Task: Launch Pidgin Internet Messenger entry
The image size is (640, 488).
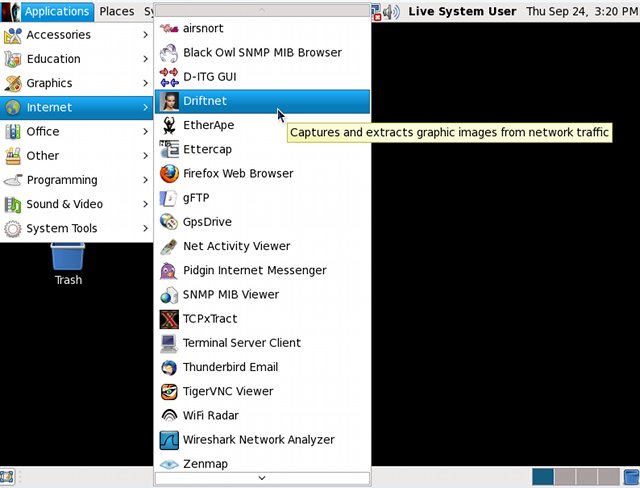Action: pyautogui.click(x=262, y=271)
